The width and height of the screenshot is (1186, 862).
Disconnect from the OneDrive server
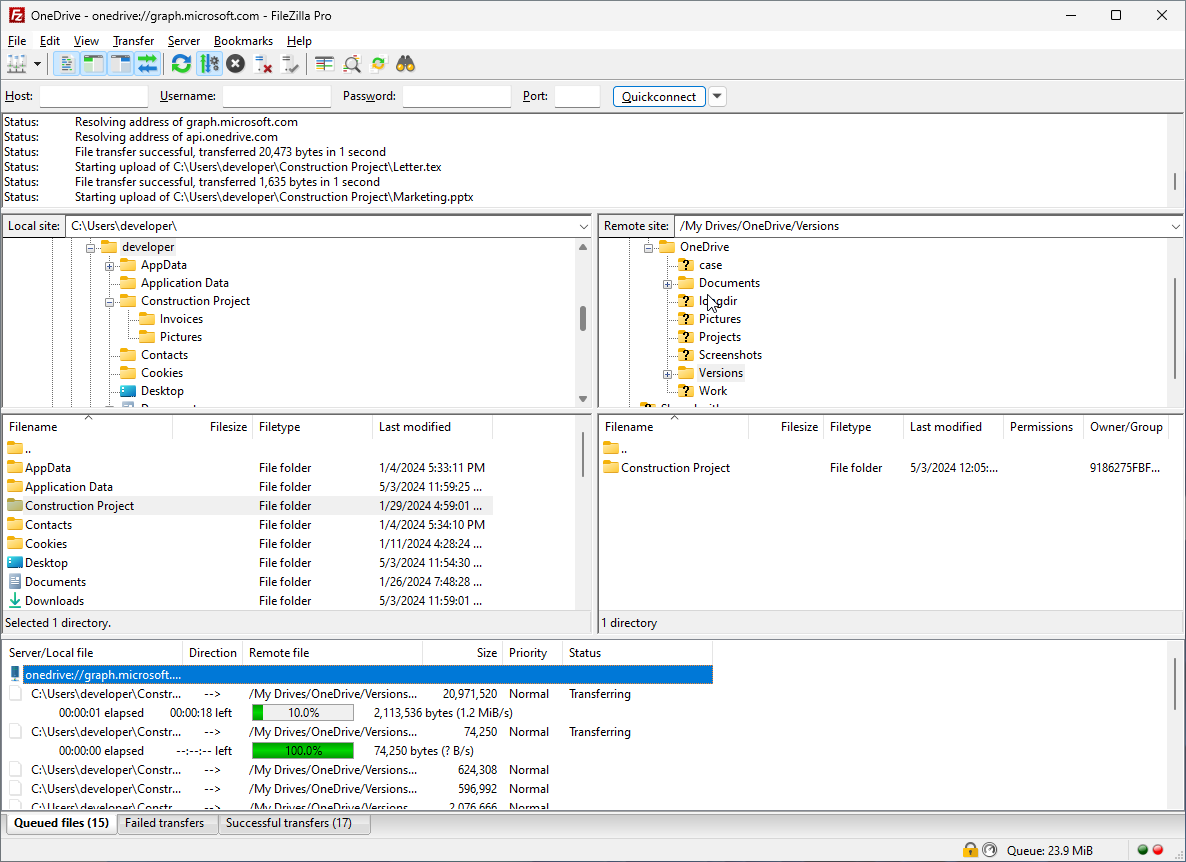(x=263, y=63)
